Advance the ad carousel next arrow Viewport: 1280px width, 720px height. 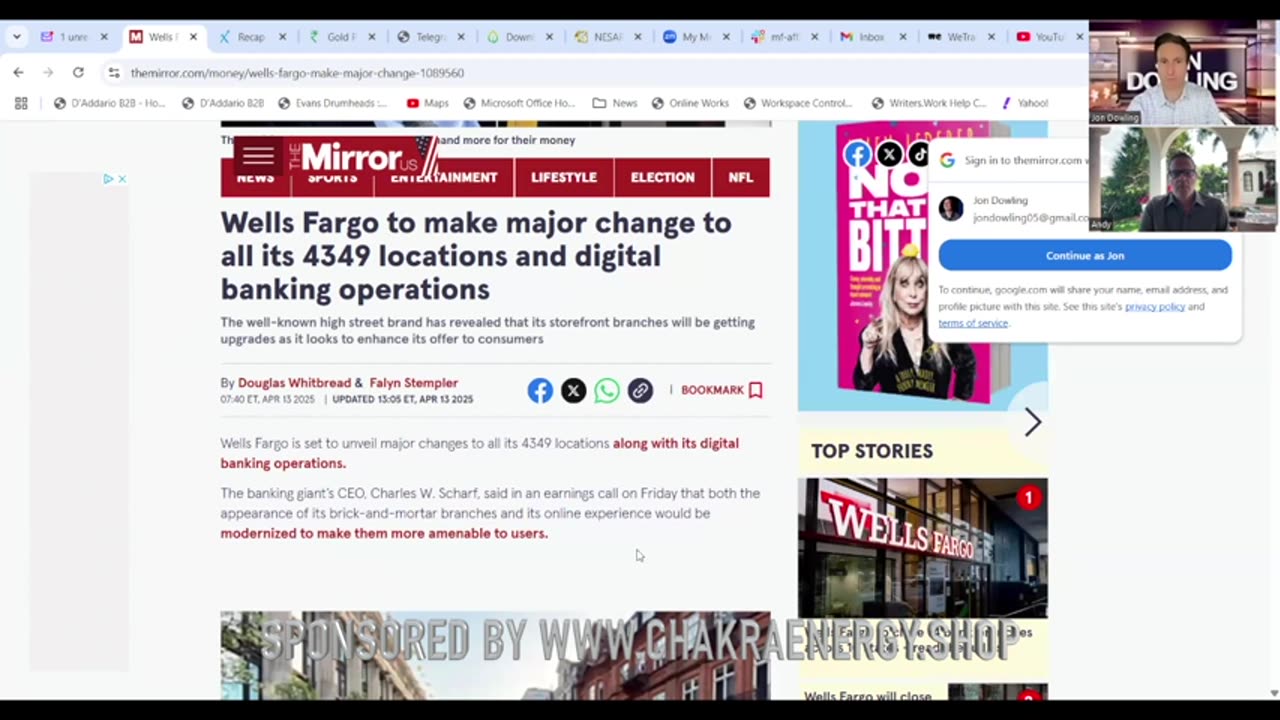1032,422
